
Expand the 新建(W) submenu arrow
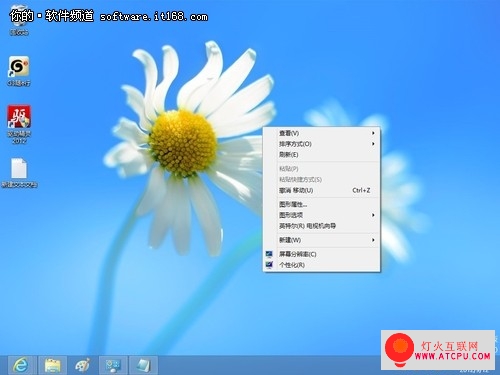point(373,240)
